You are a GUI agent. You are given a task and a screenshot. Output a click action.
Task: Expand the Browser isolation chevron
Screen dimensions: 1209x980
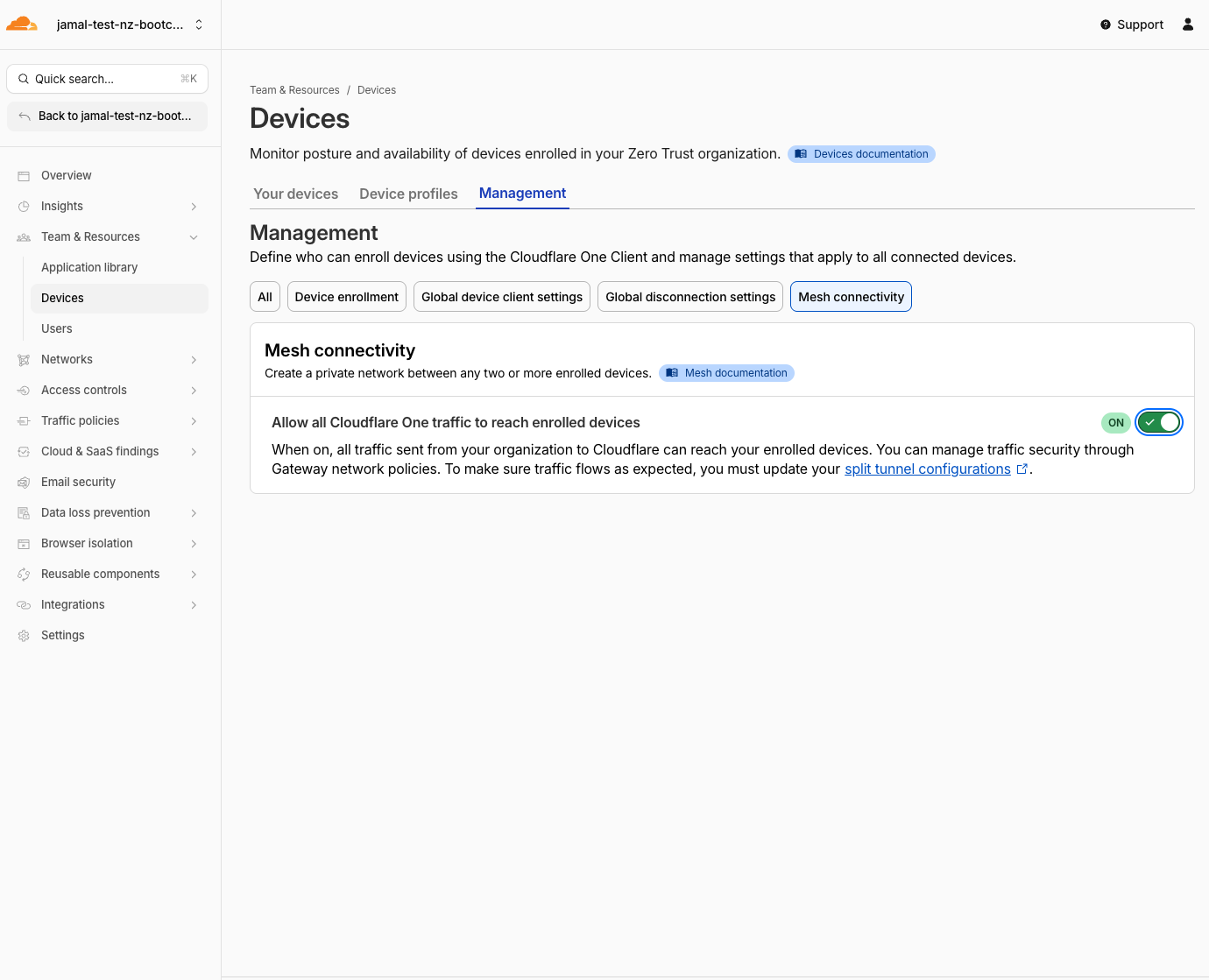(x=194, y=544)
